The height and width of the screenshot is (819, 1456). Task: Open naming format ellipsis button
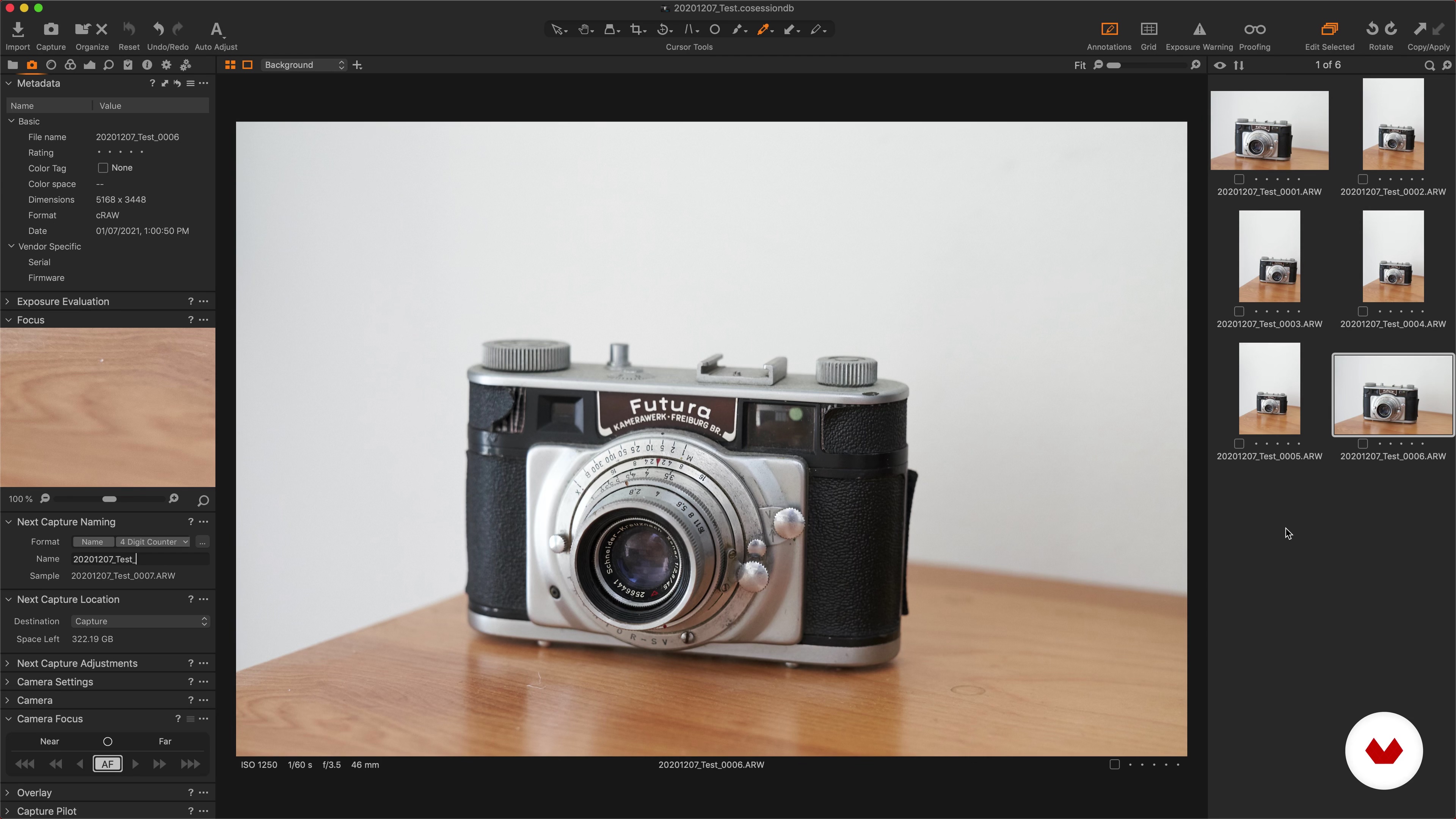tap(202, 542)
